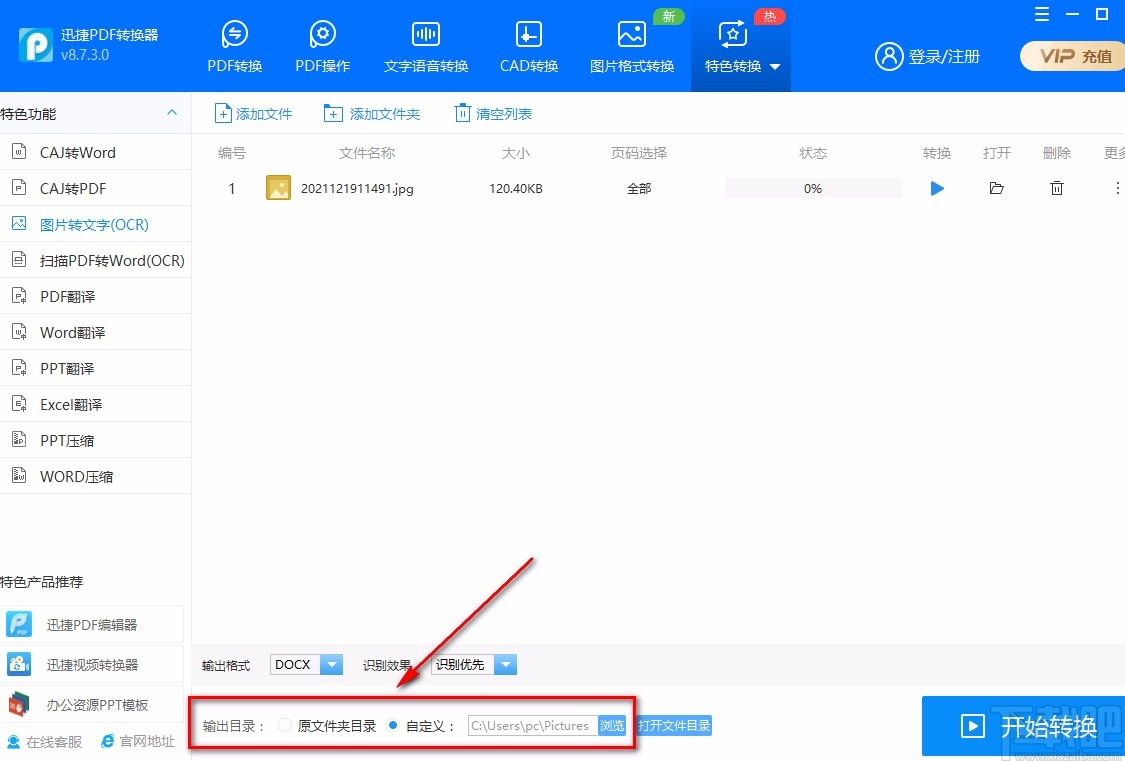Image resolution: width=1125 pixels, height=761 pixels.
Task: Select the 自定义 output directory radio
Action: (392, 725)
